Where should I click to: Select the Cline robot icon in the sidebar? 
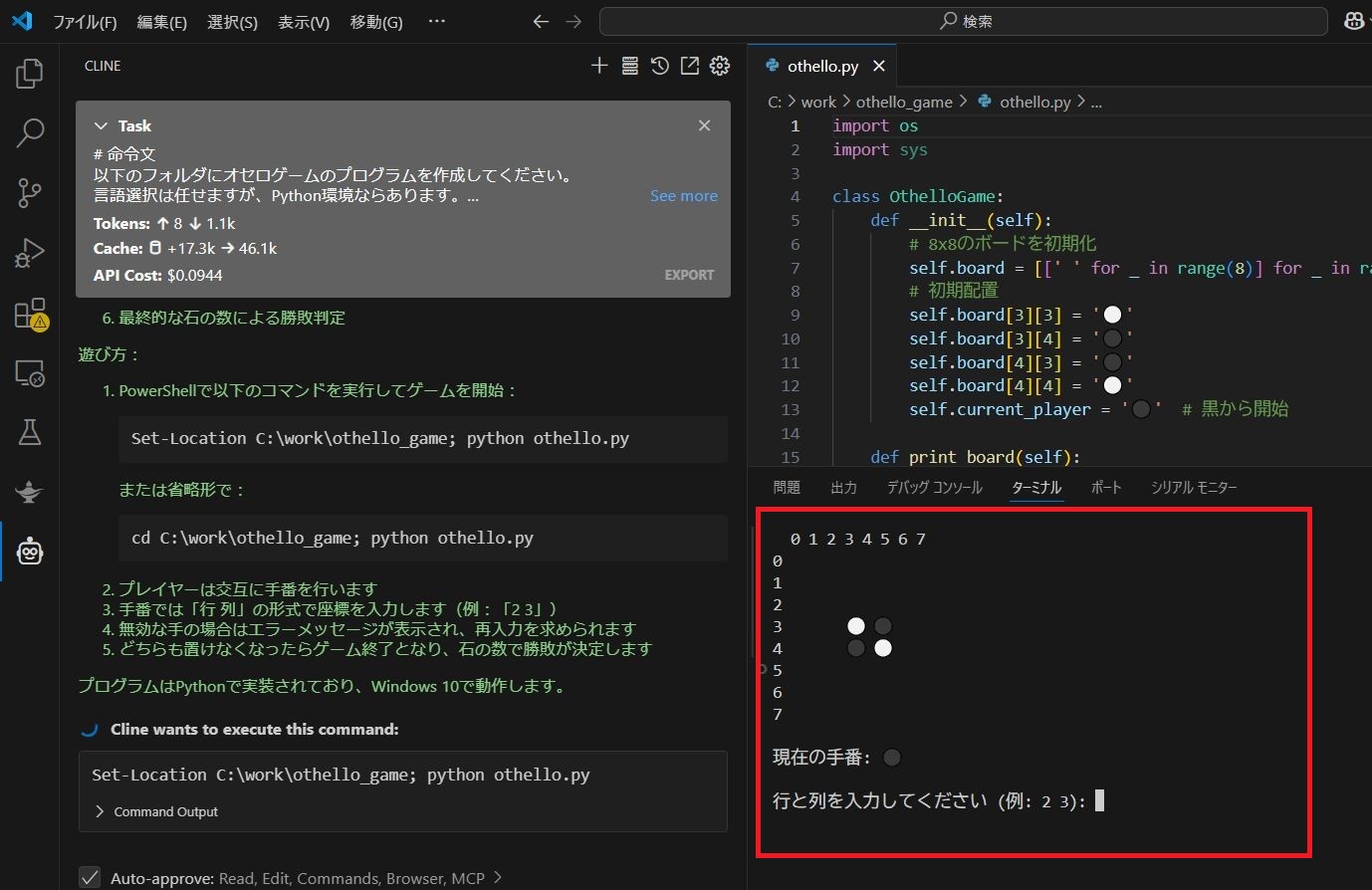29,551
